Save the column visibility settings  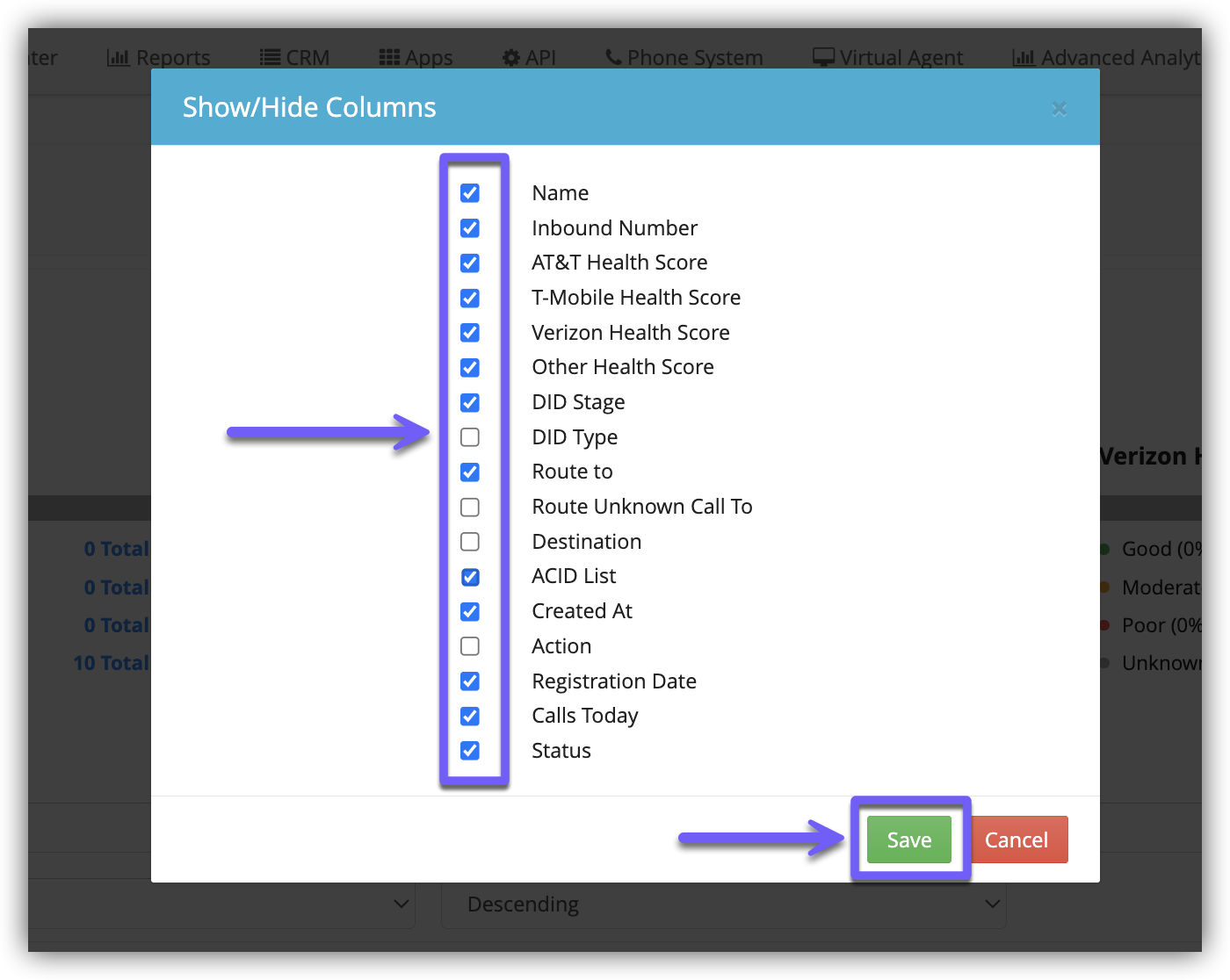pos(908,840)
